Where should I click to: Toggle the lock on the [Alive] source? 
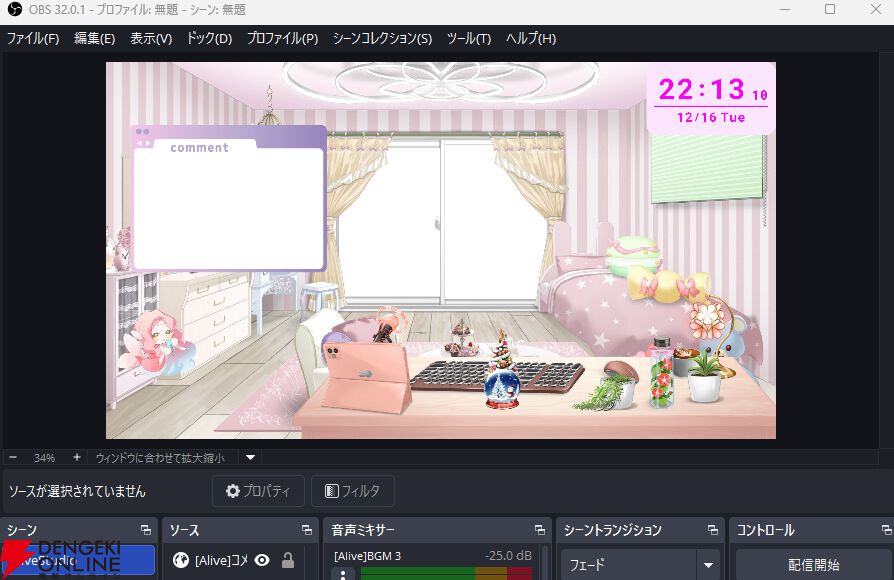288,560
